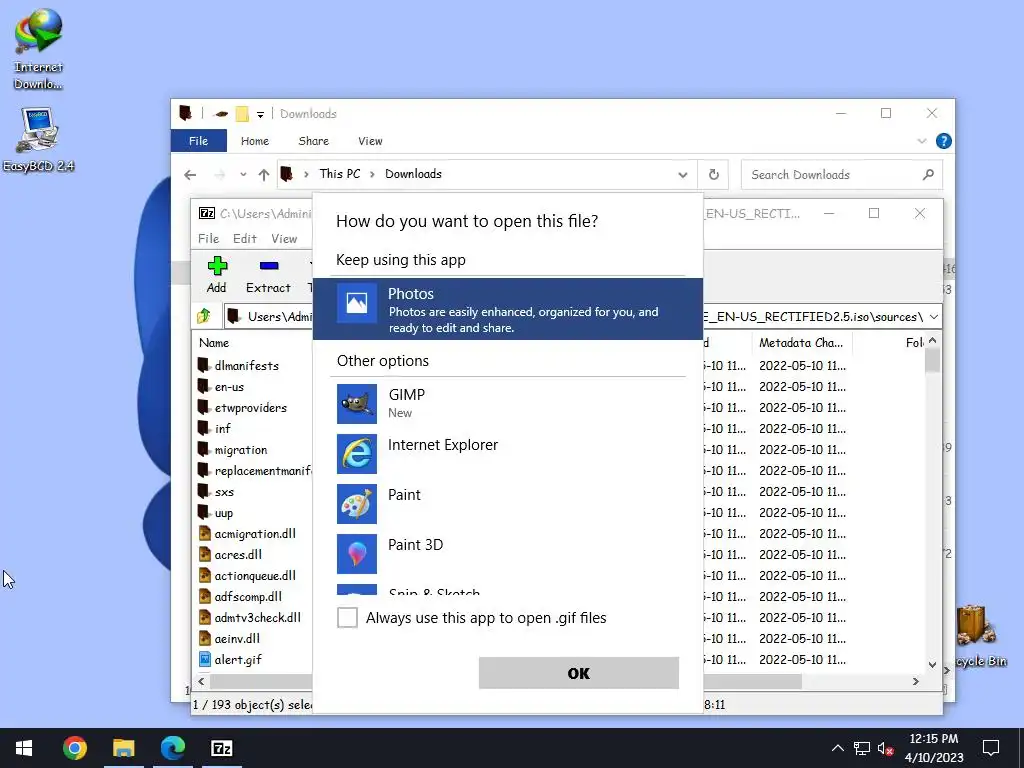
Task: Open volume tray icon
Action: click(885, 748)
